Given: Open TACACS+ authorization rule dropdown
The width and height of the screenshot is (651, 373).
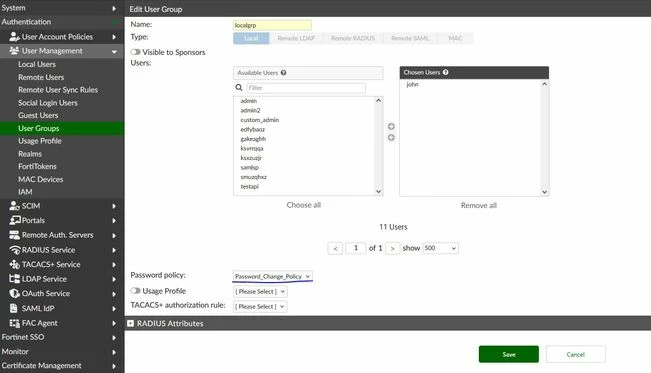Looking at the screenshot, I should 260,307.
